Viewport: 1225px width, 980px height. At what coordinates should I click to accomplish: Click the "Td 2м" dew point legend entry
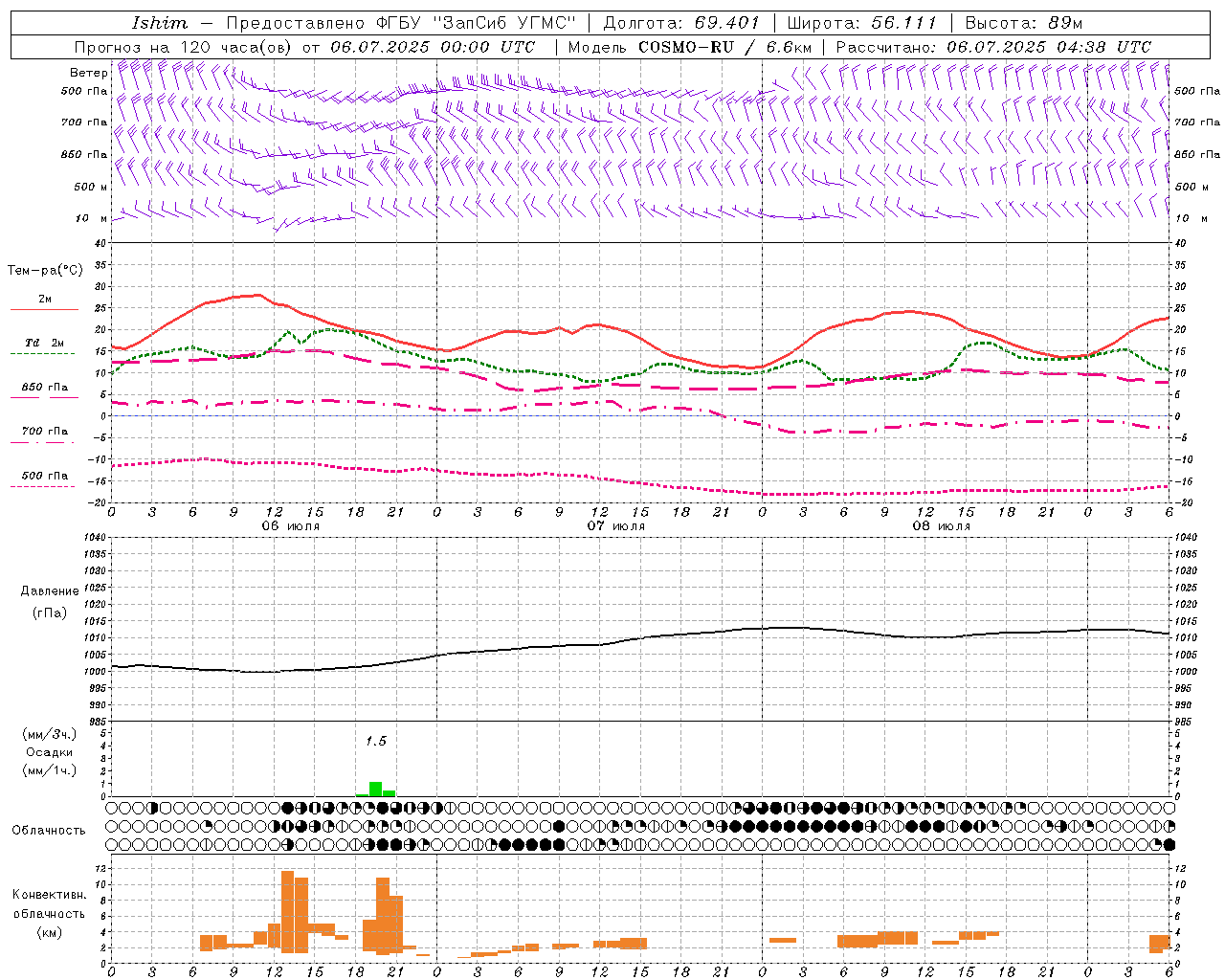pyautogui.click(x=45, y=343)
